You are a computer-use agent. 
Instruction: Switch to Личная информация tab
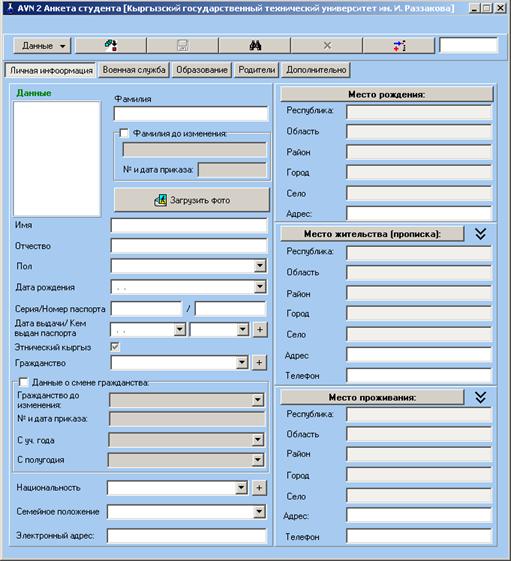coord(51,70)
